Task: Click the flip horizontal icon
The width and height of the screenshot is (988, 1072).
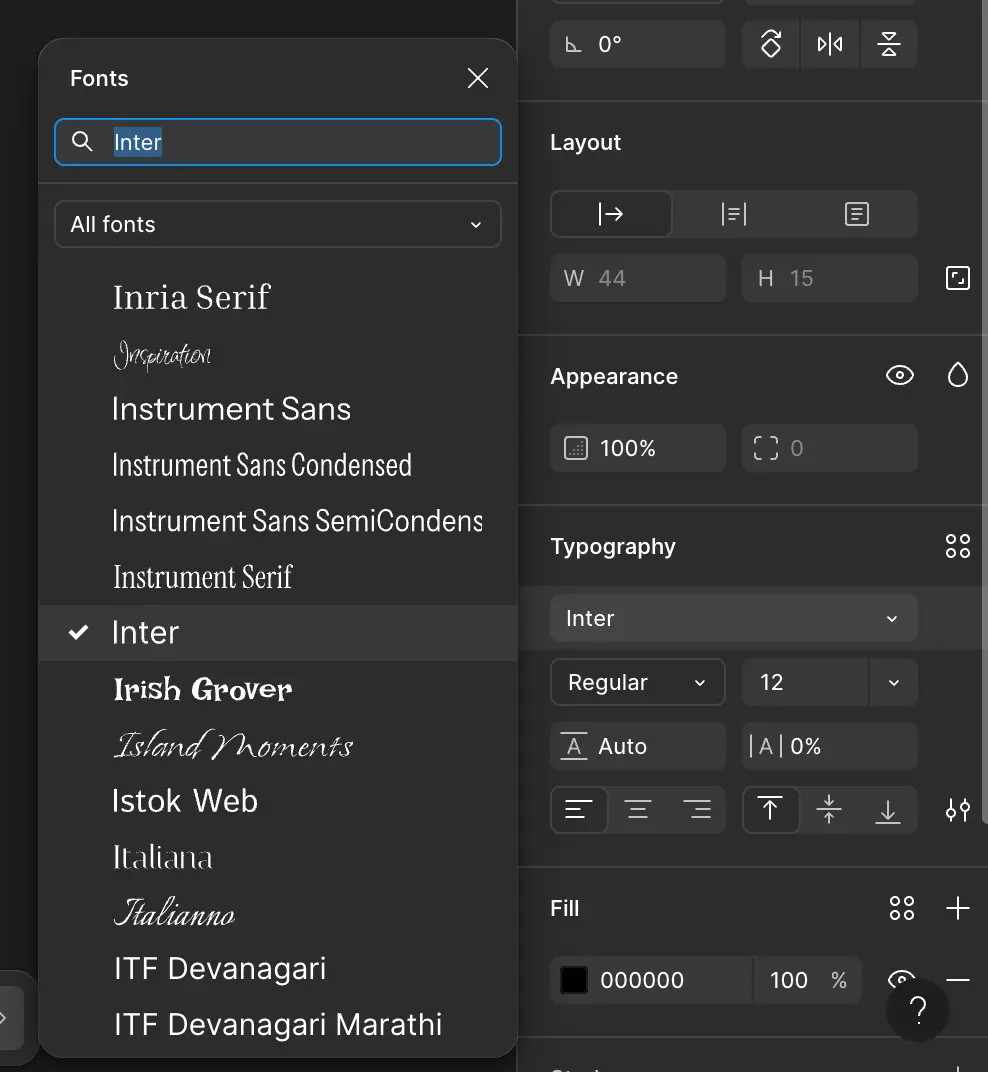Action: click(829, 45)
